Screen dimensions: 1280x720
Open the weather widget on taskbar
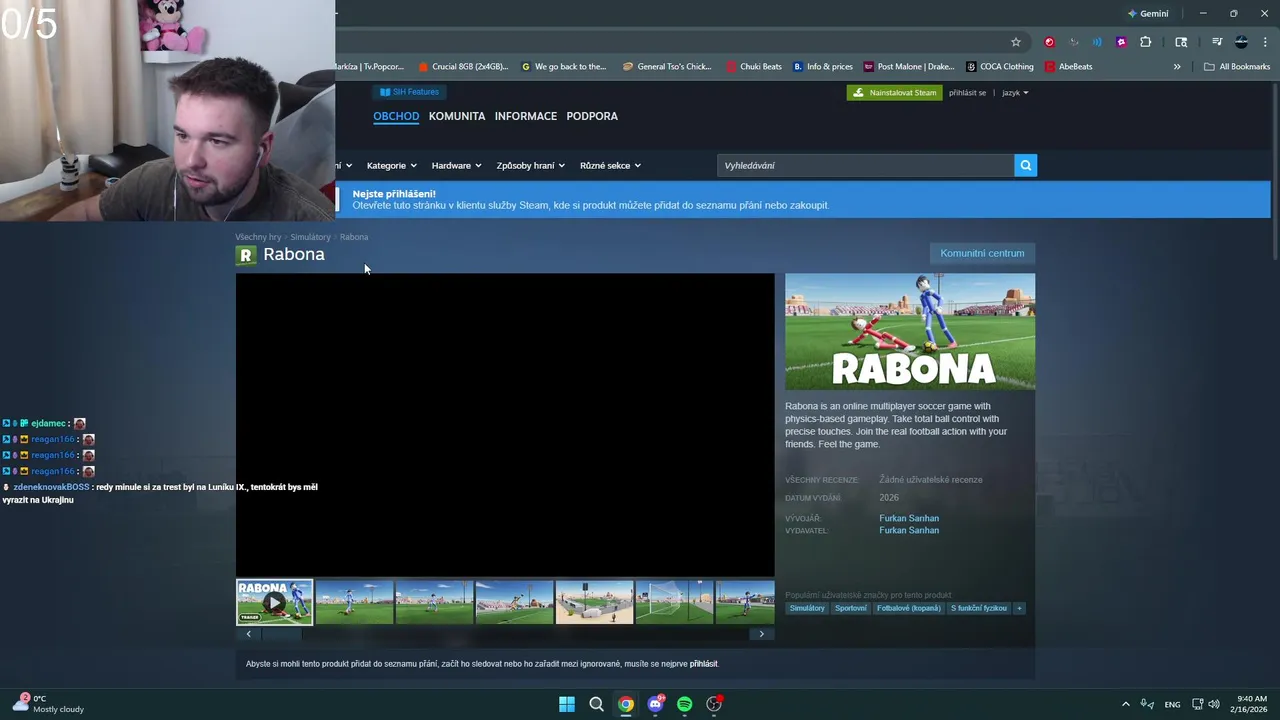pos(48,704)
